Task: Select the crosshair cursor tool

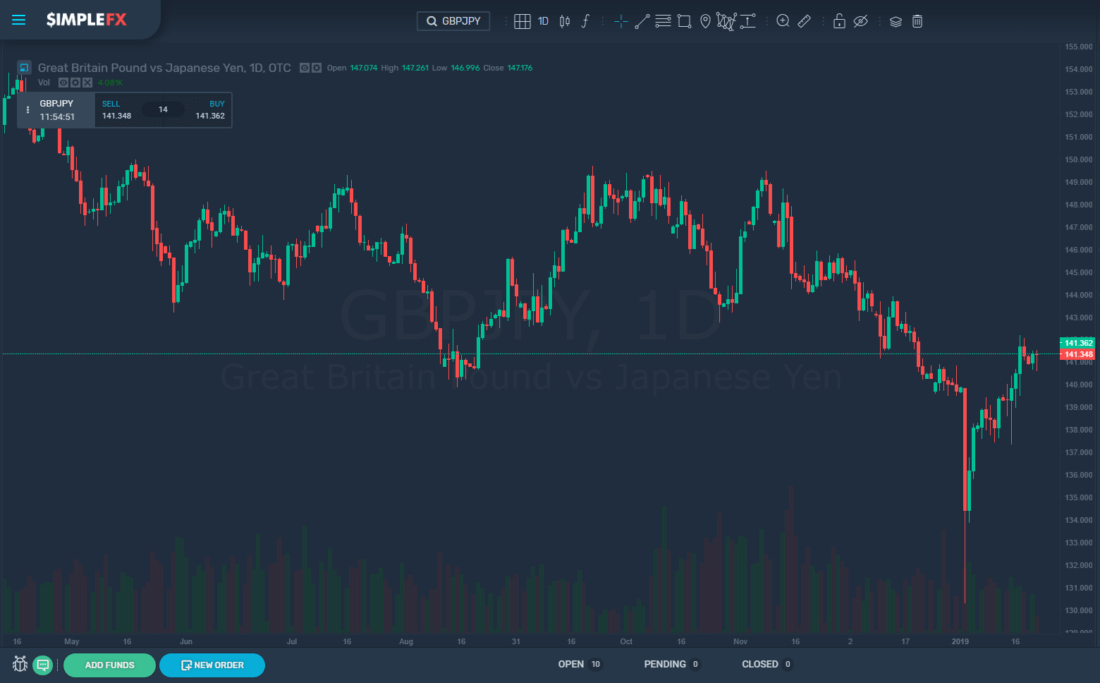Action: [x=620, y=20]
